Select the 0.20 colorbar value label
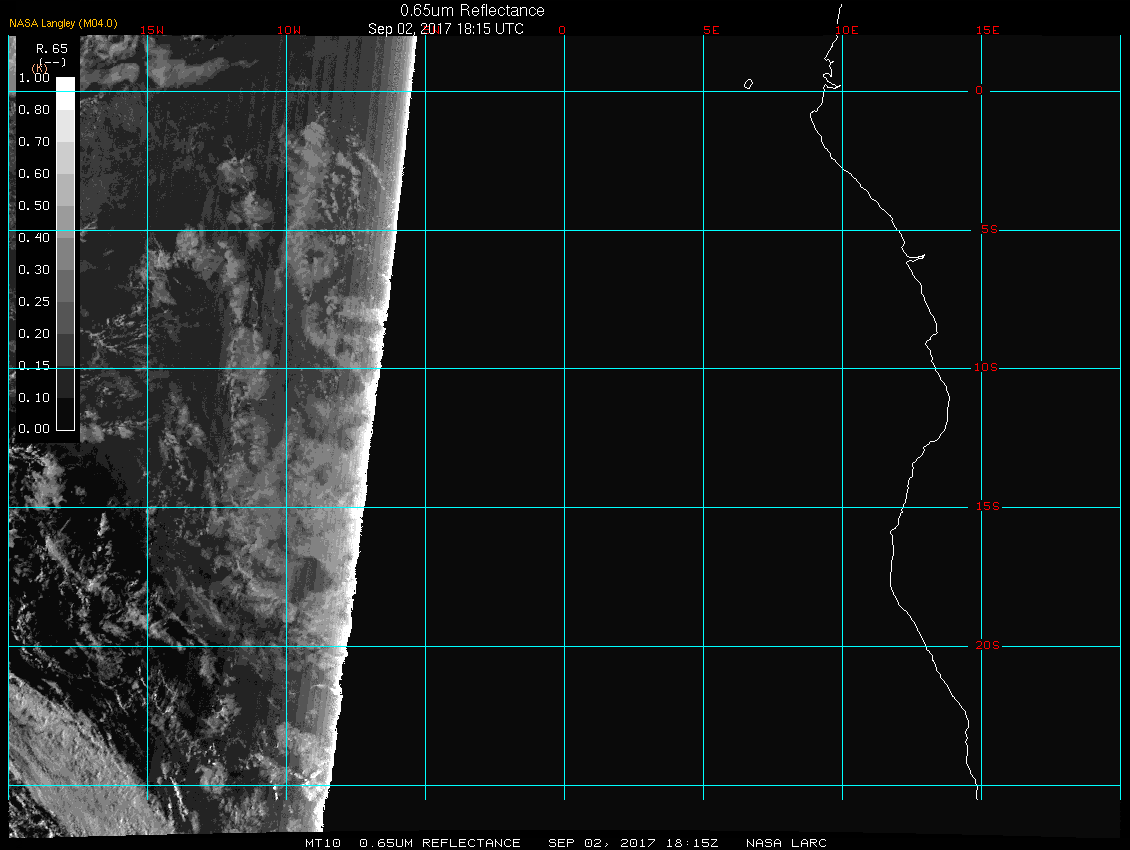The image size is (1130, 850). 34,333
